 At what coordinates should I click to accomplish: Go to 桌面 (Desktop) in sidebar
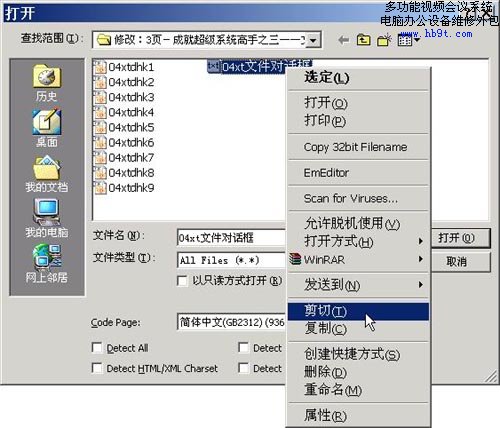coord(47,128)
